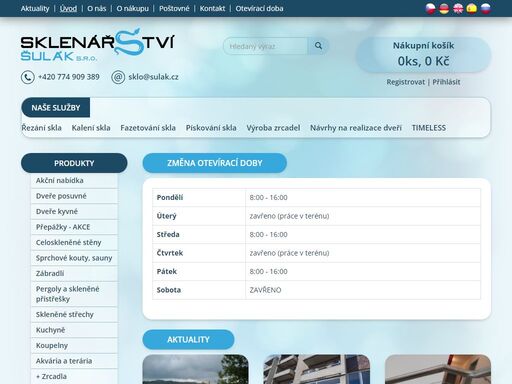Select Úterý closed hours text

289,216
